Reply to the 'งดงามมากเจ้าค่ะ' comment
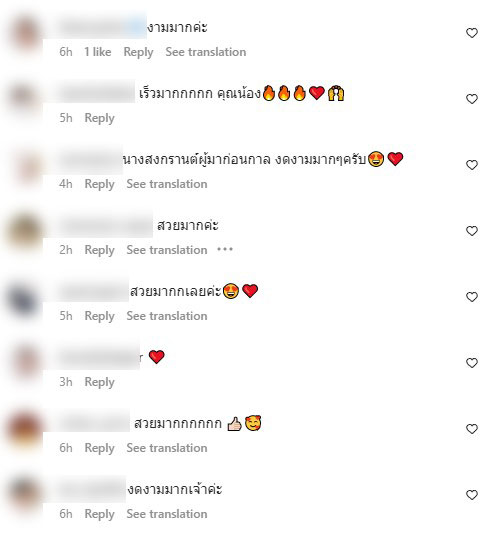This screenshot has width=487, height=536. coord(99,514)
